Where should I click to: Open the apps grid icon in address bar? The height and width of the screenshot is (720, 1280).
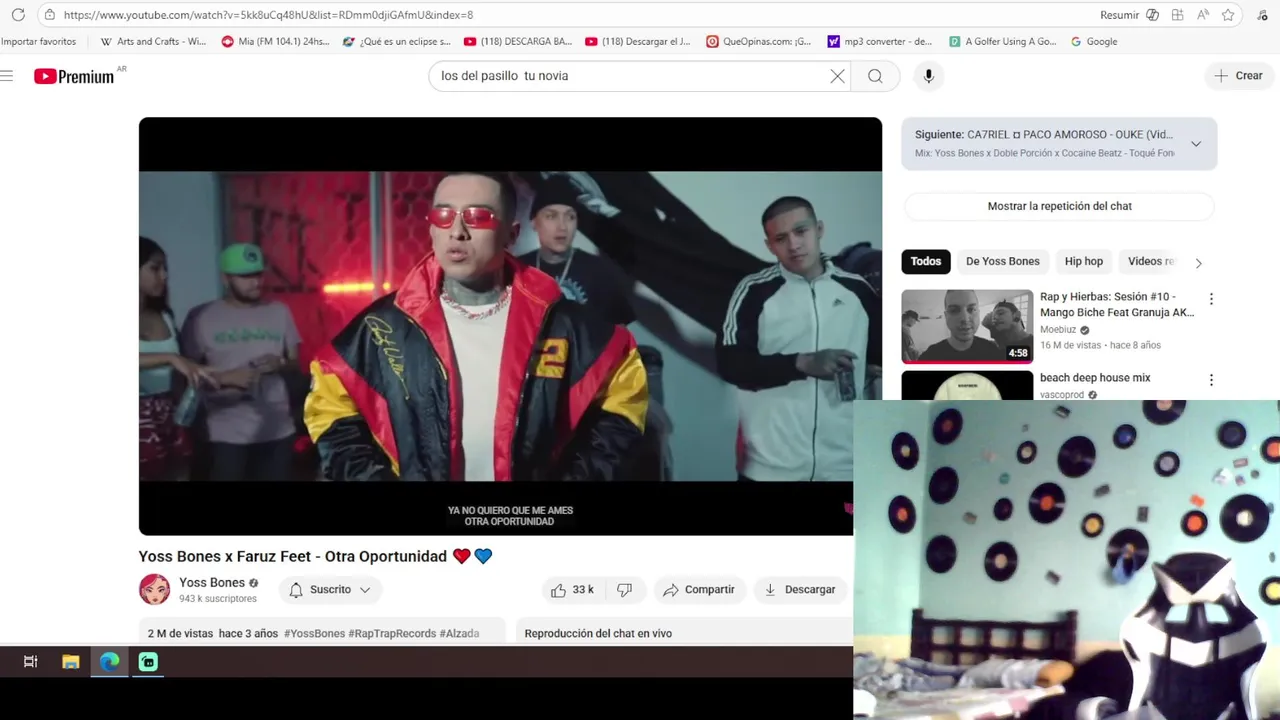point(1178,15)
